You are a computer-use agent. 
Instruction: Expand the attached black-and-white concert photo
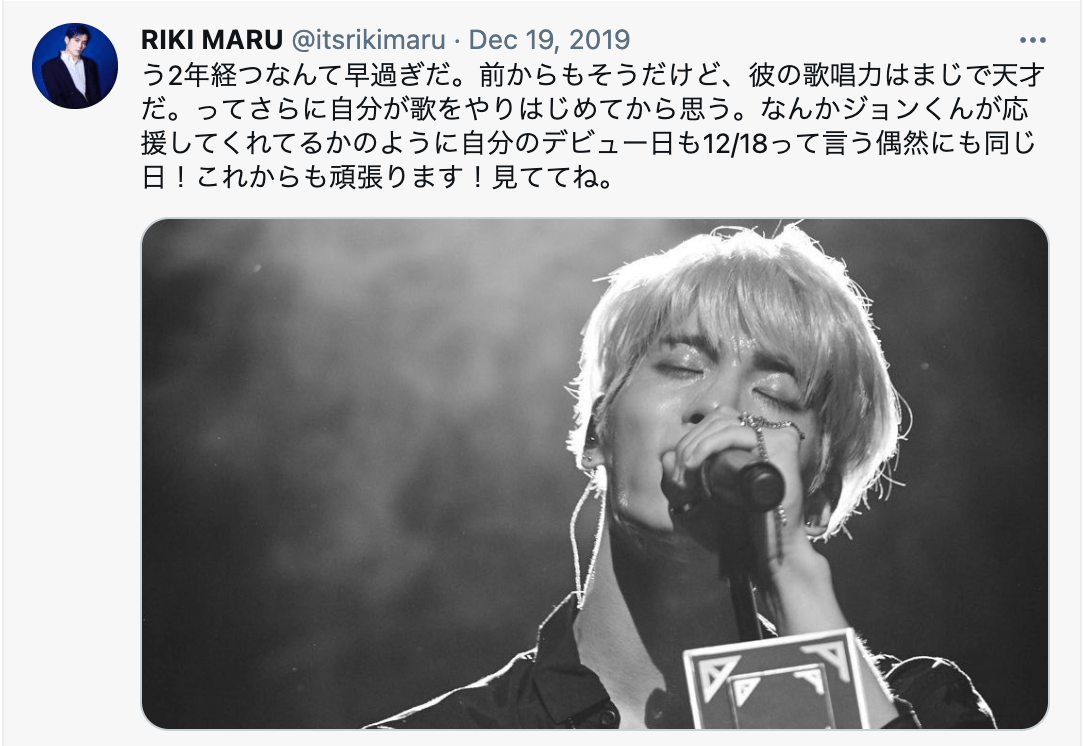tap(595, 474)
